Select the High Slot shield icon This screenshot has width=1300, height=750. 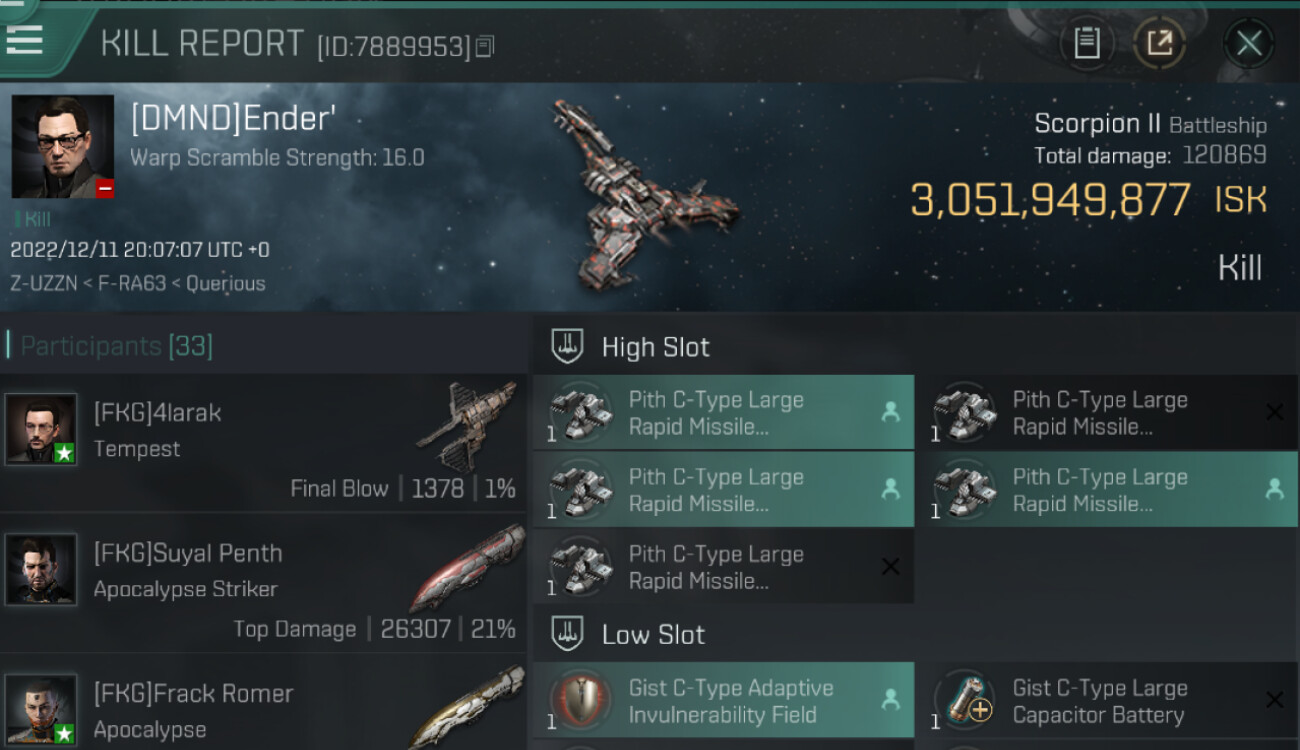point(567,347)
